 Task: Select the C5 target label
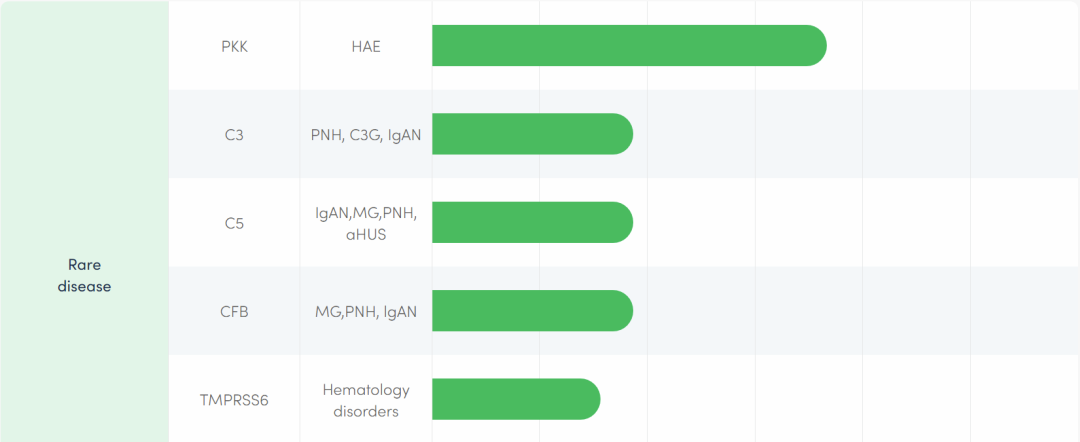click(x=234, y=223)
